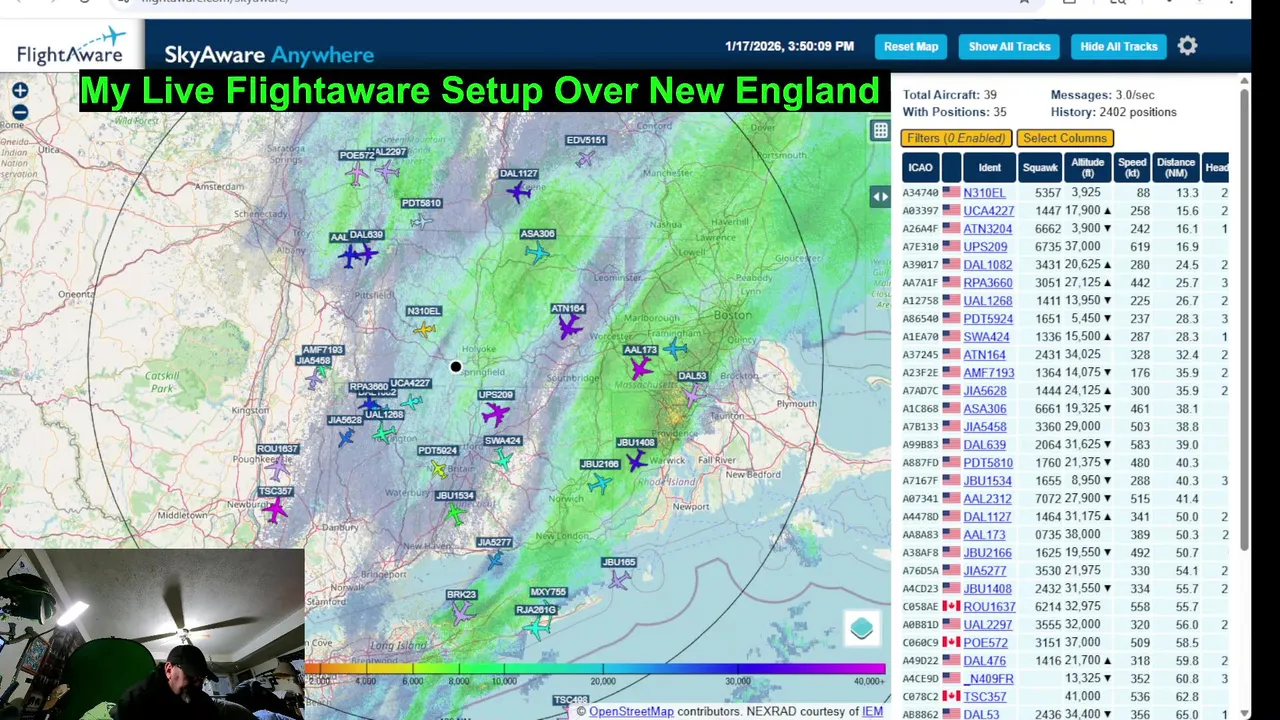The image size is (1280, 720).
Task: Expand the Filters panel
Action: (957, 138)
